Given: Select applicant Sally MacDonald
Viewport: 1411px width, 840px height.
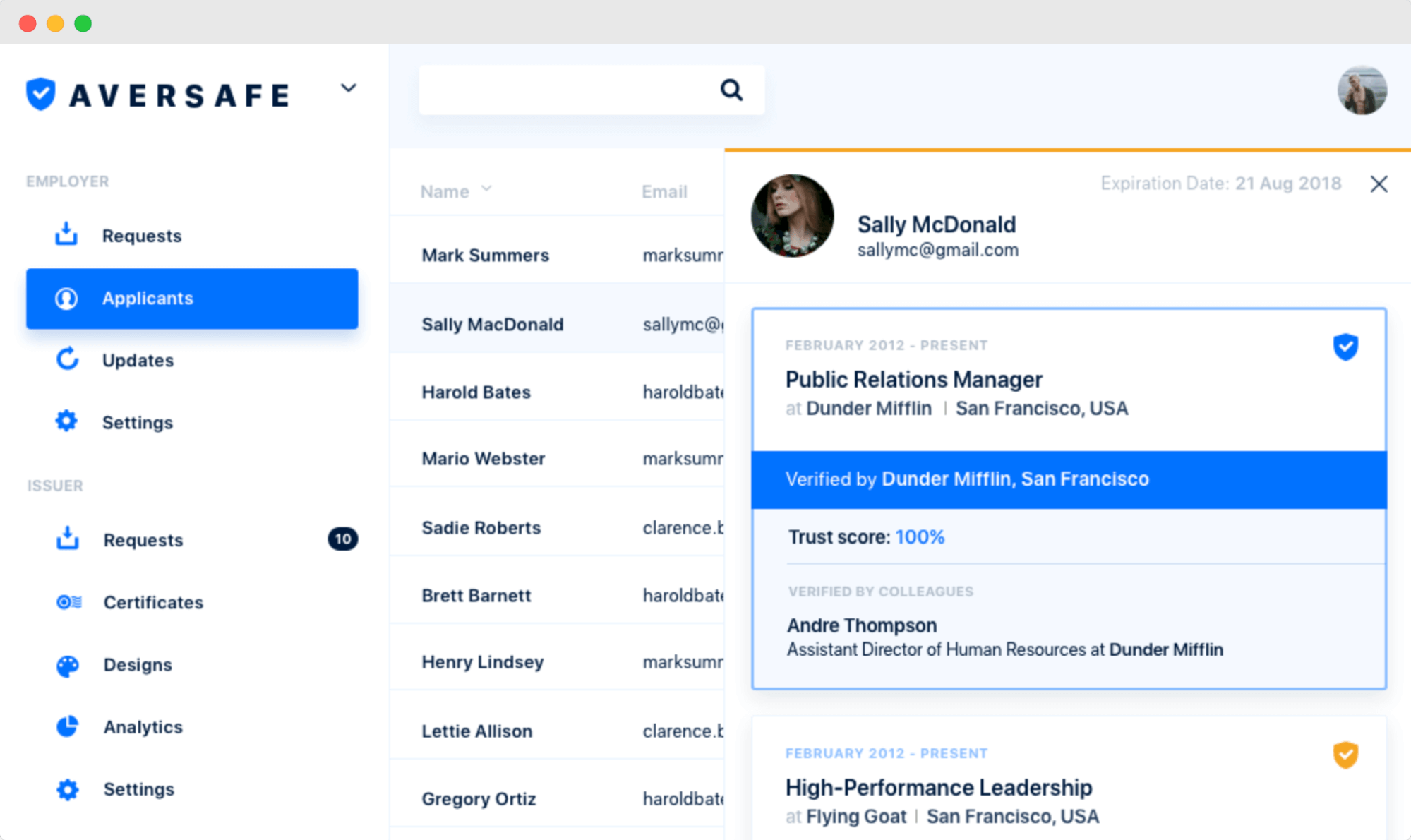Looking at the screenshot, I should [493, 324].
